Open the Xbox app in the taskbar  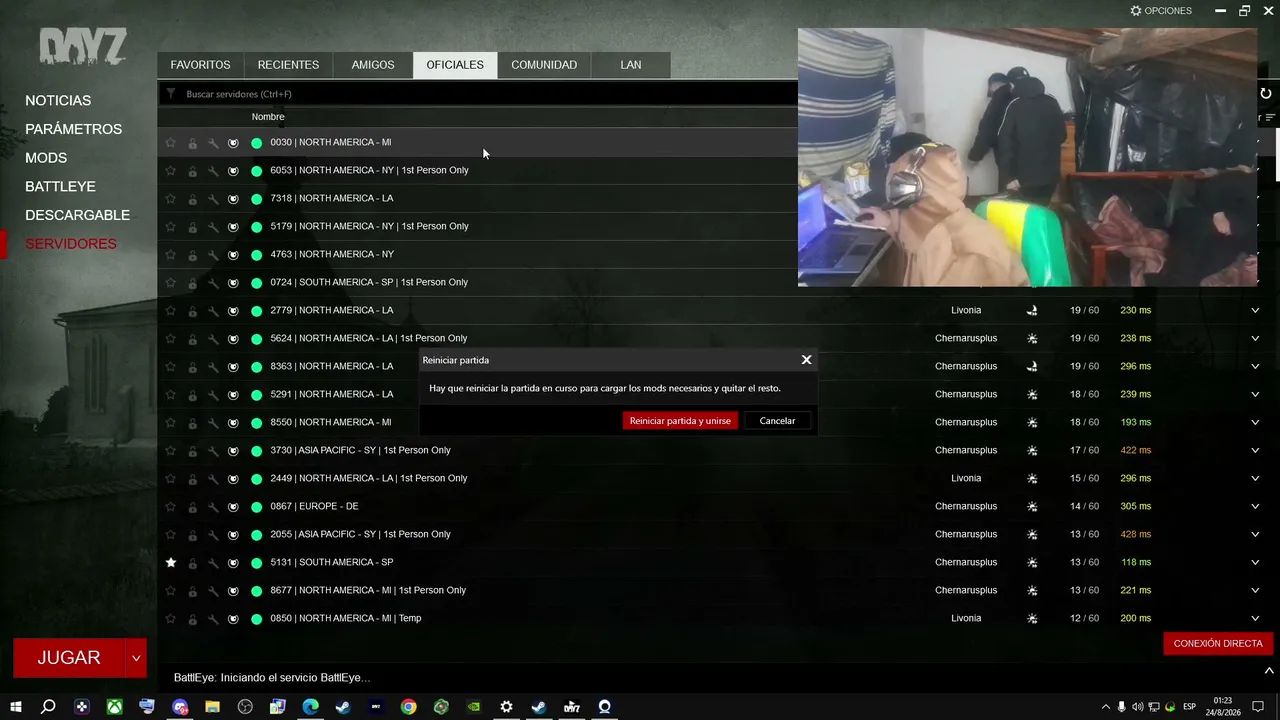coord(115,707)
